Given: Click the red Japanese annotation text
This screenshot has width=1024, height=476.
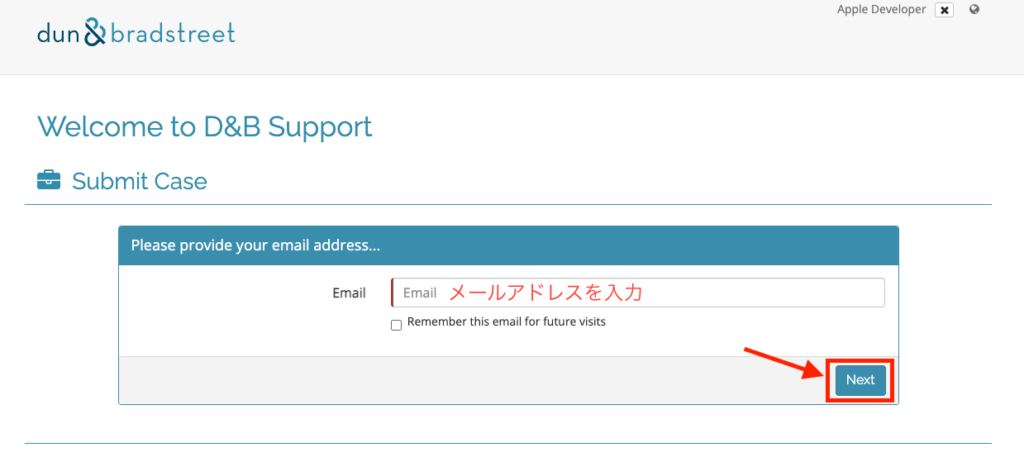Looking at the screenshot, I should pyautogui.click(x=544, y=293).
